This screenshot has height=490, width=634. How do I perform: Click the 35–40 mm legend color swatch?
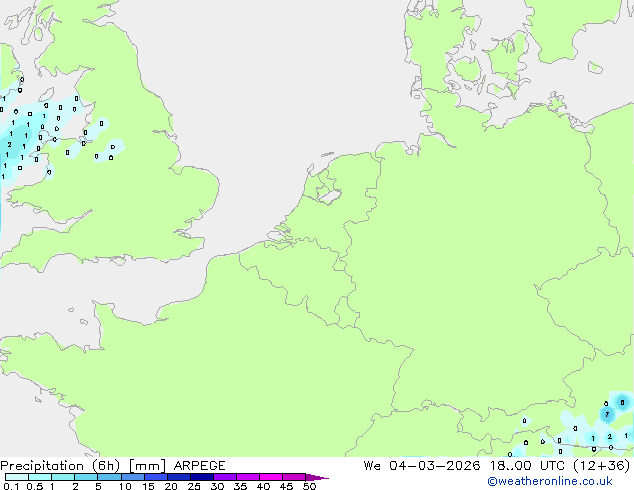(248, 477)
